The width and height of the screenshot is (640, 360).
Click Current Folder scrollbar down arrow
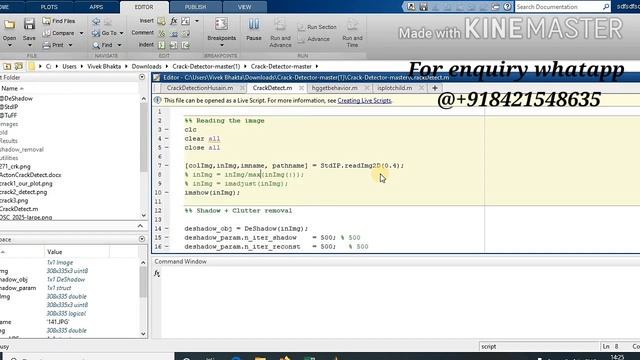[143, 215]
